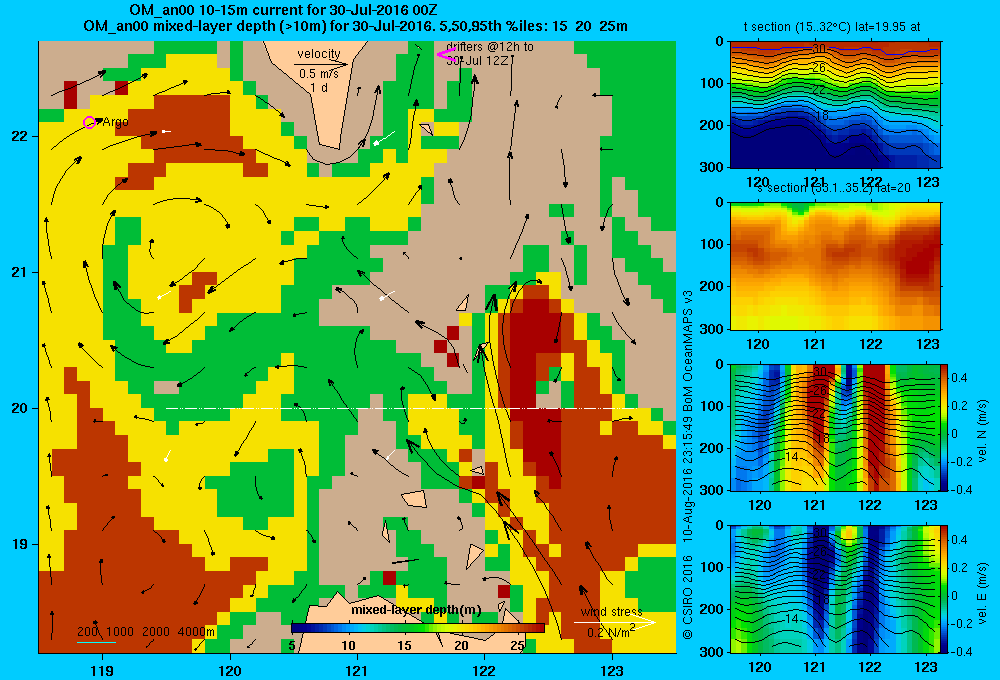This screenshot has width=1000, height=680.
Task: Open the eastward velocity section panel
Action: click(835, 589)
